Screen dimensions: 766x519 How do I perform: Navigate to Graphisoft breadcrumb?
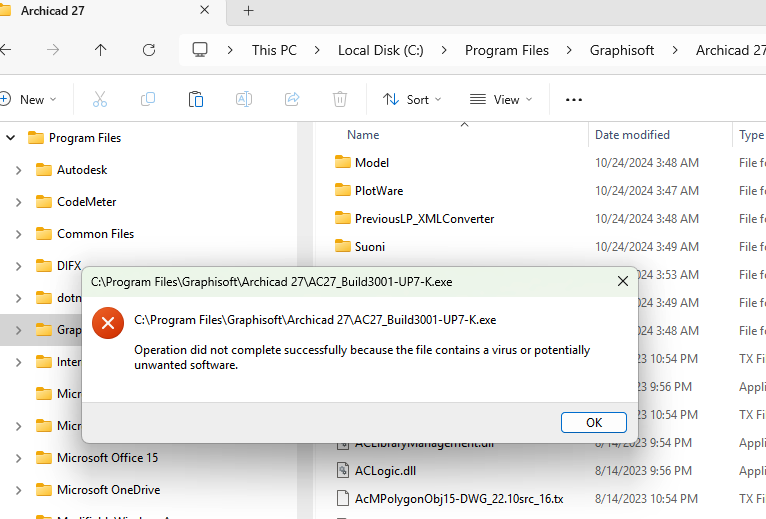pyautogui.click(x=621, y=50)
